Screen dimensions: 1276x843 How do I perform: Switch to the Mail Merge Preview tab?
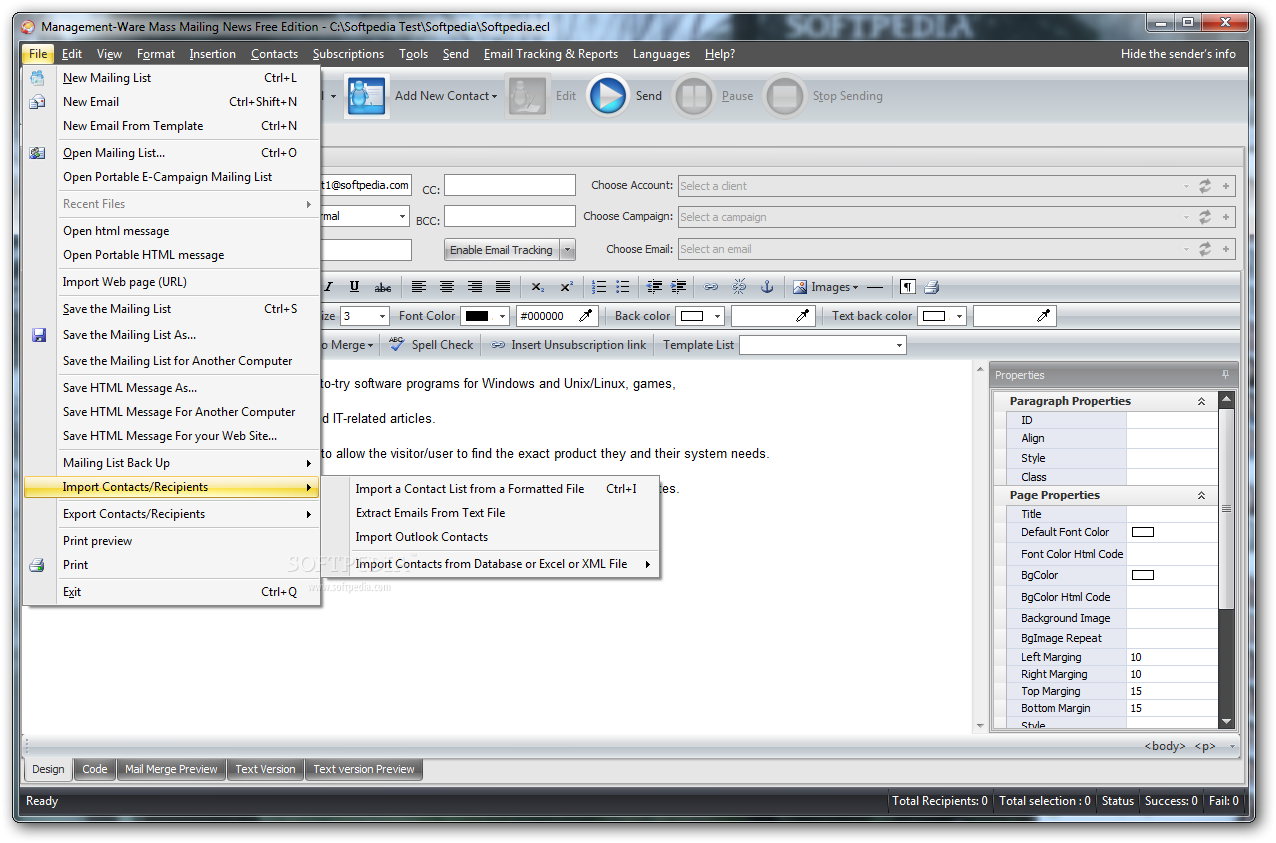pos(171,769)
